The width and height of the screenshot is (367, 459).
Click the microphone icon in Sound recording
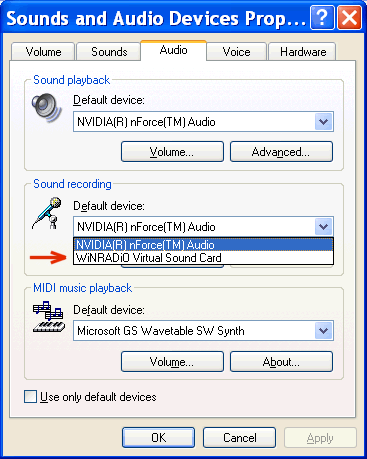47,213
